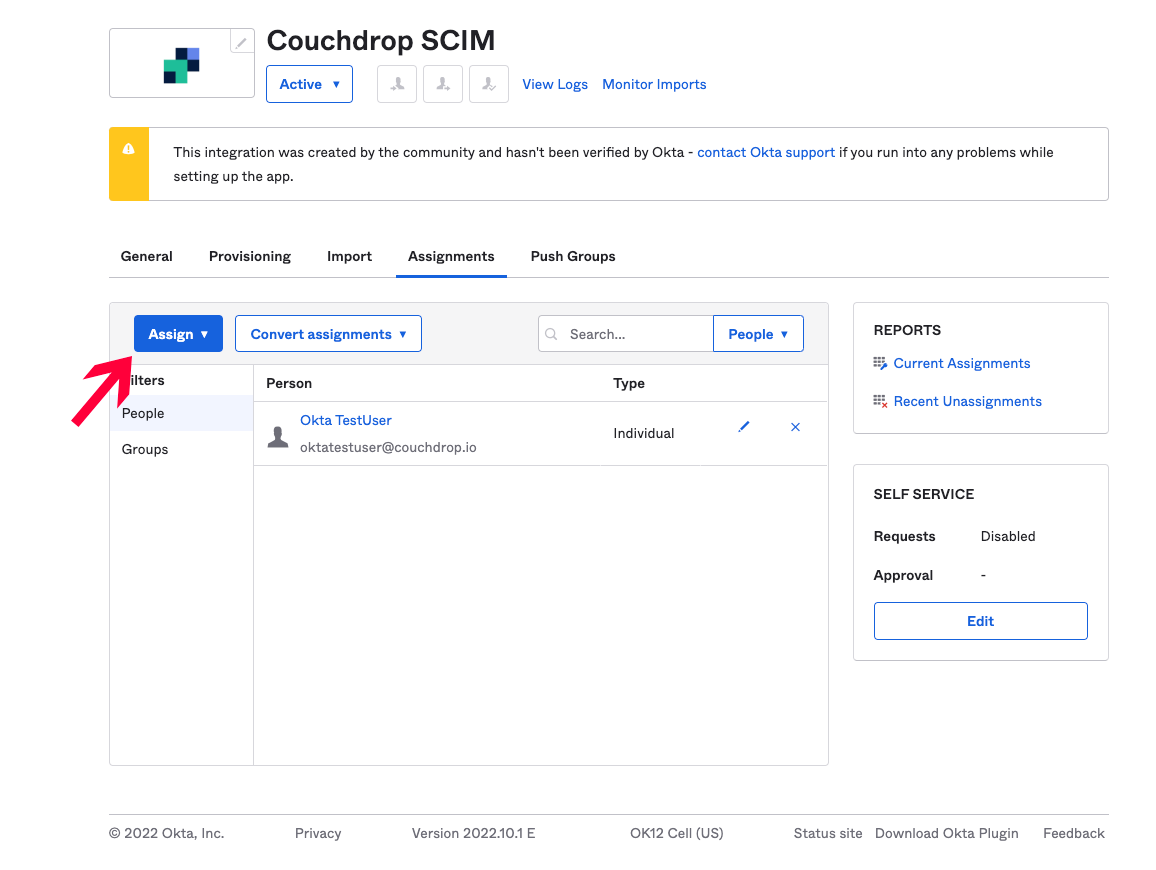Click the edit logo pencil icon
The image size is (1156, 870).
[242, 41]
